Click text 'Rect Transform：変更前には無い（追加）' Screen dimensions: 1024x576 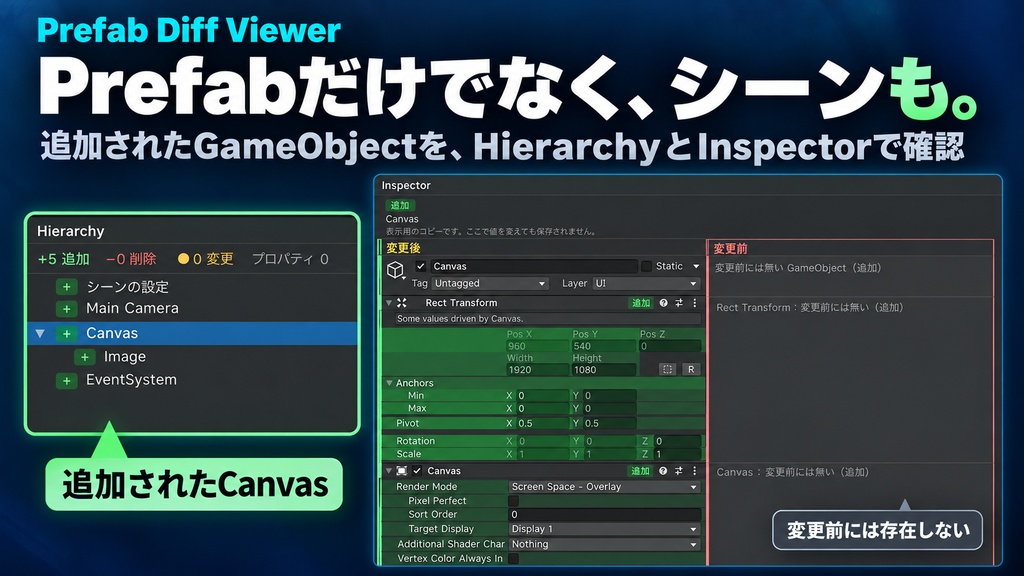tap(810, 308)
